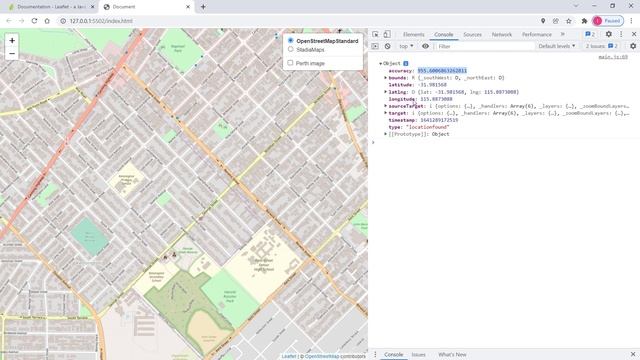
Task: Select OpenStreetMap Standard base layer
Action: tap(291, 40)
